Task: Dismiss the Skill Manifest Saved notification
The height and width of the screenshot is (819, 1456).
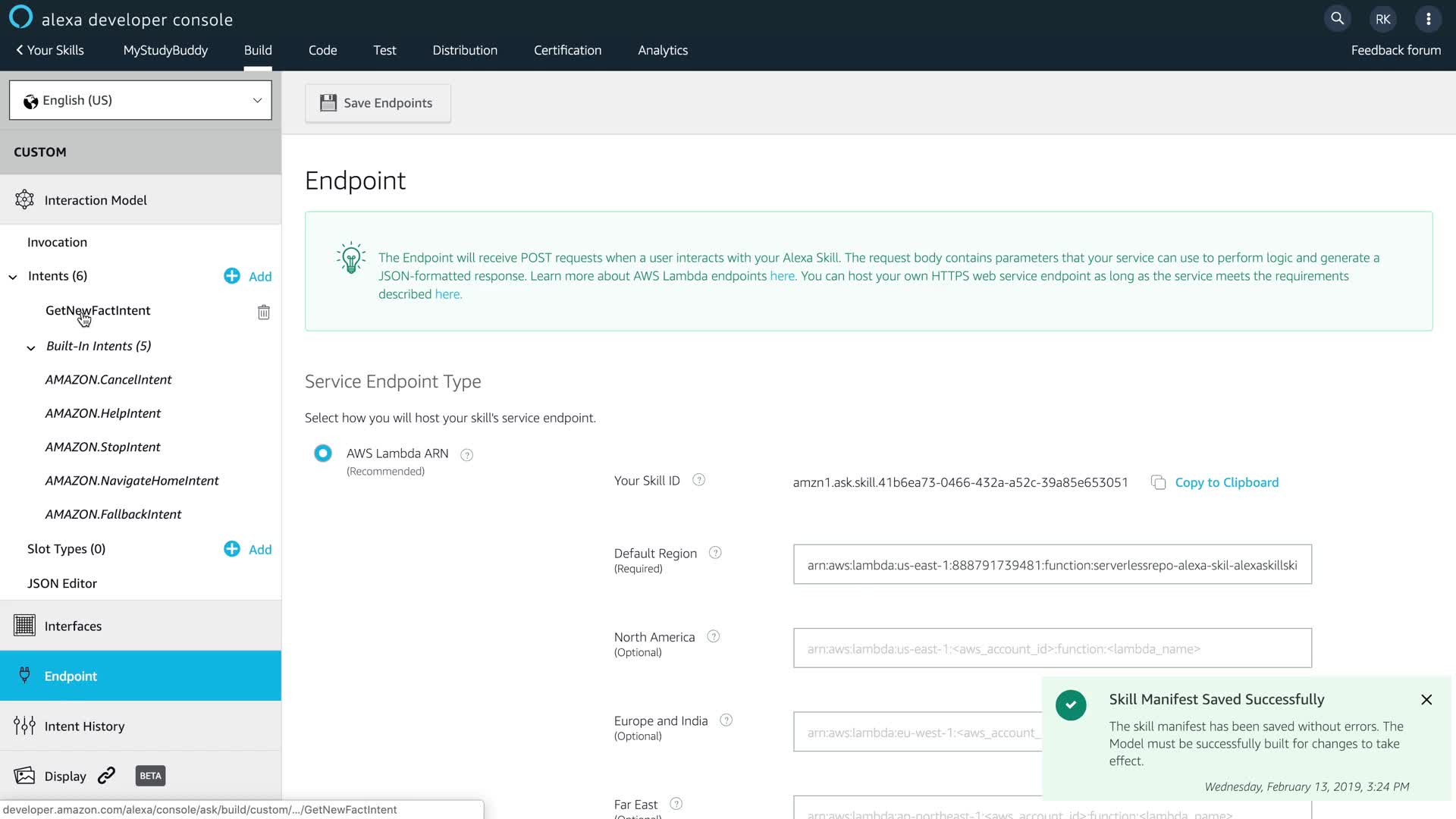Action: pos(1426,699)
